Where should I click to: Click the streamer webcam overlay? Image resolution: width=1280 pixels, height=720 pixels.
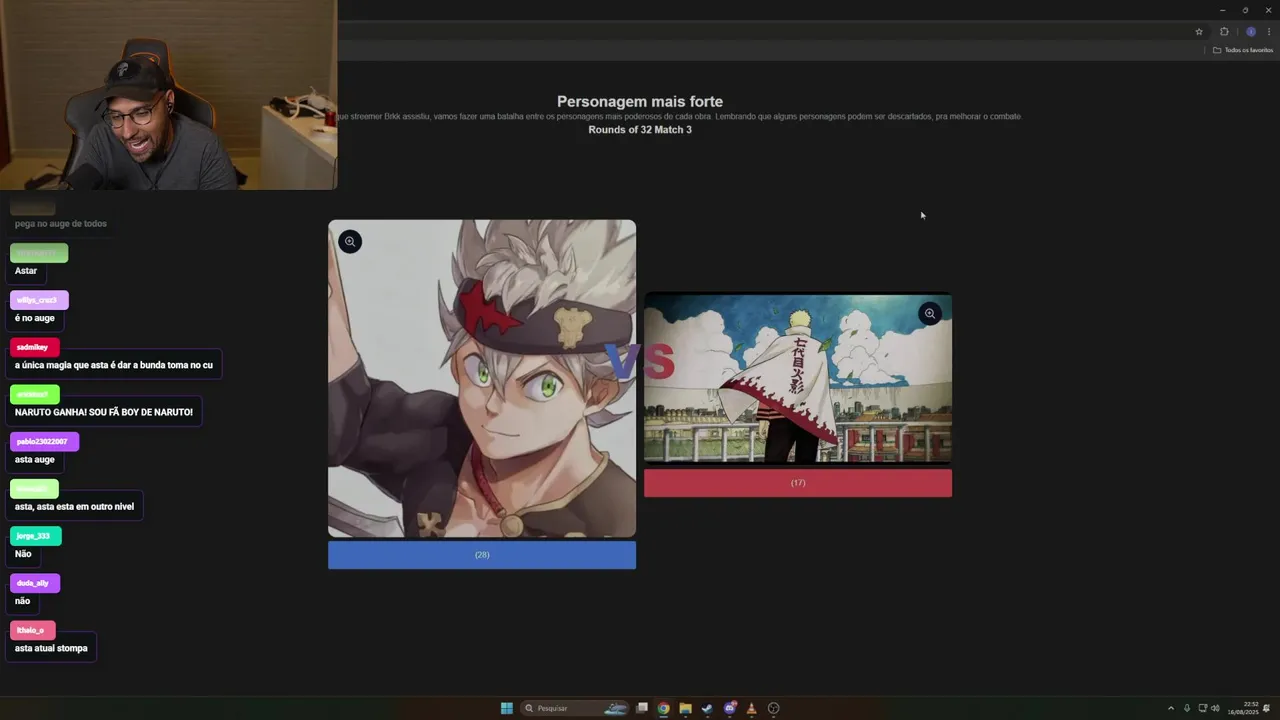coord(168,95)
